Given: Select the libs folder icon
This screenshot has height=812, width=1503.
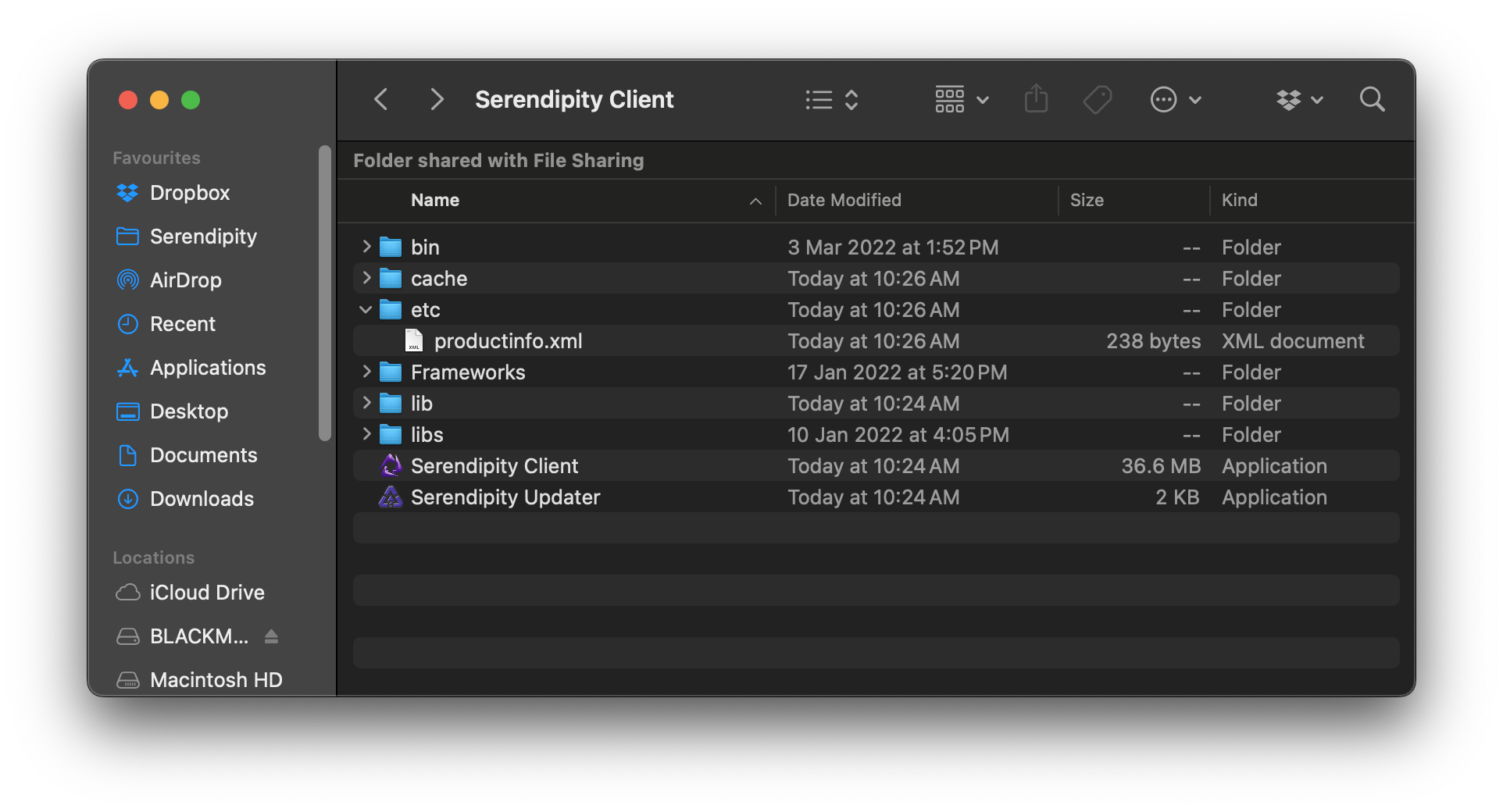Looking at the screenshot, I should (391, 435).
